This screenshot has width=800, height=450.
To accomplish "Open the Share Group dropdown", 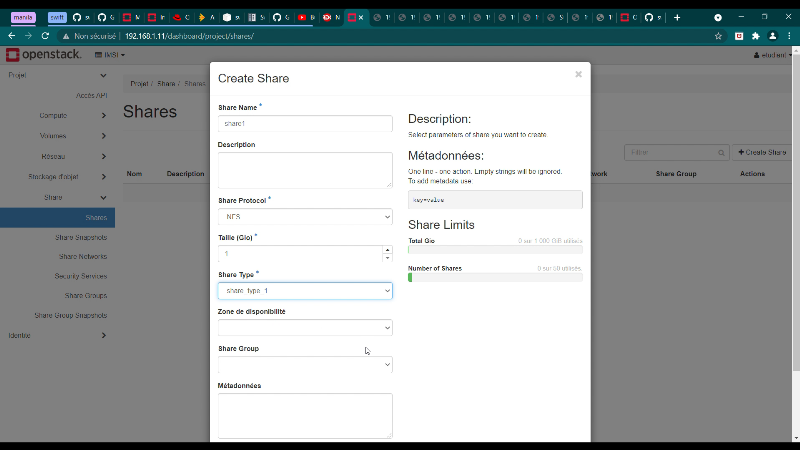I will point(305,364).
